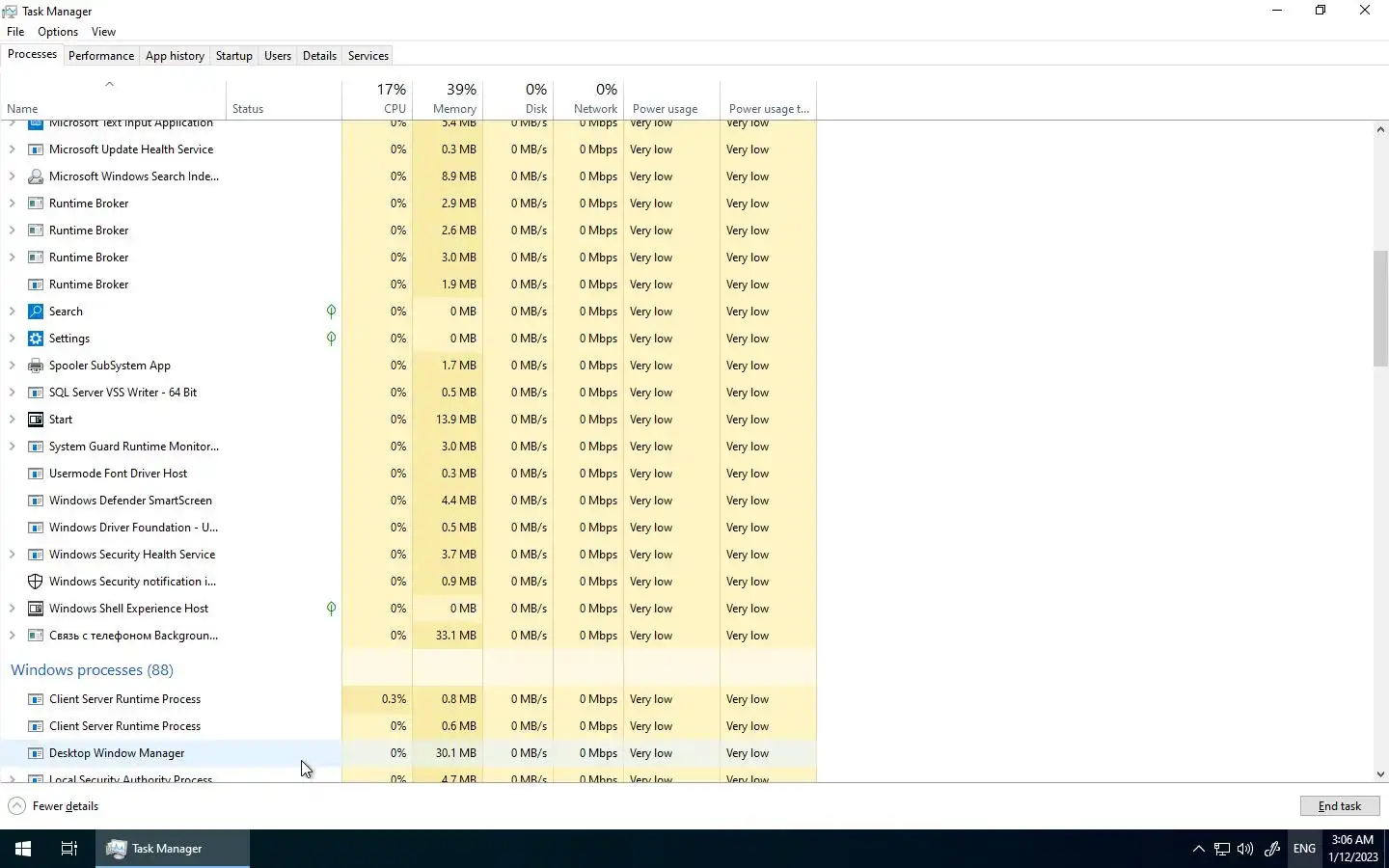Switch to the App history tab
This screenshot has width=1389, height=868.
[x=175, y=56]
